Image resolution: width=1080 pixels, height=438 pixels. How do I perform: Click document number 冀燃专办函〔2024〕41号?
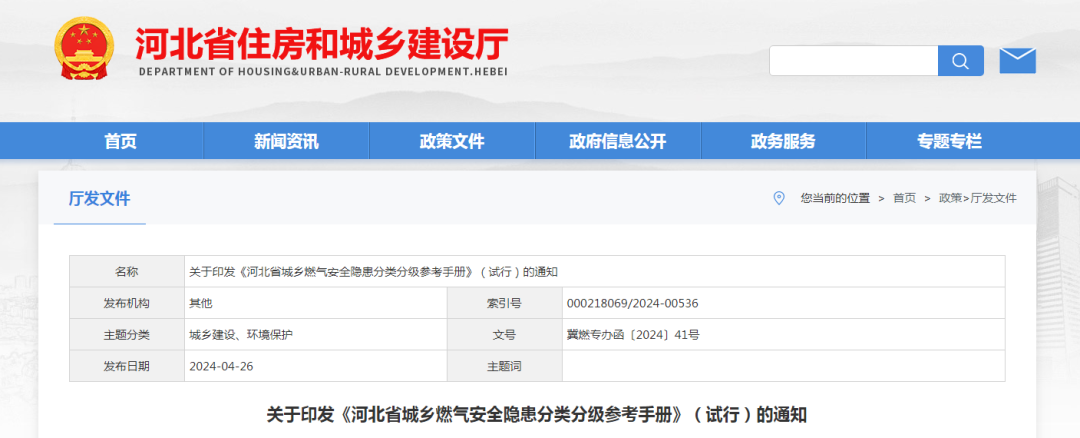(633, 335)
